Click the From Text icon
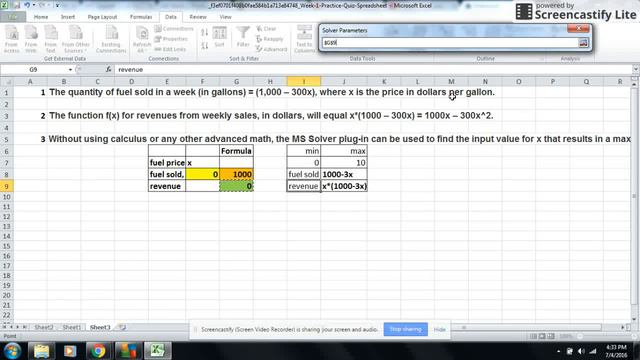This screenshot has width=640, height=360. [51, 40]
